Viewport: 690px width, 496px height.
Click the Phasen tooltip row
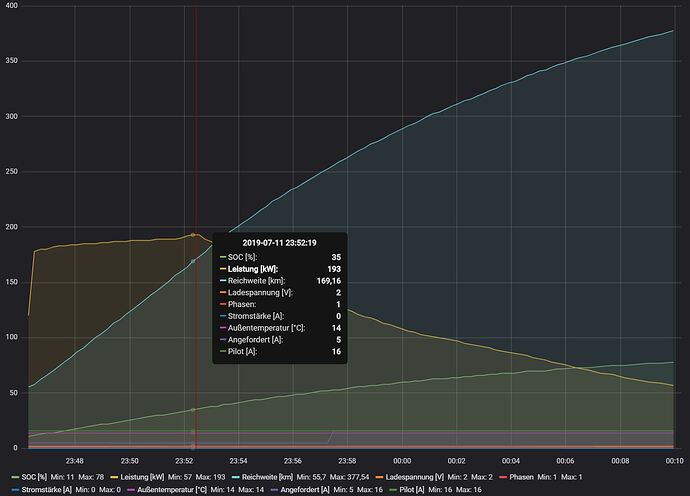click(280, 305)
